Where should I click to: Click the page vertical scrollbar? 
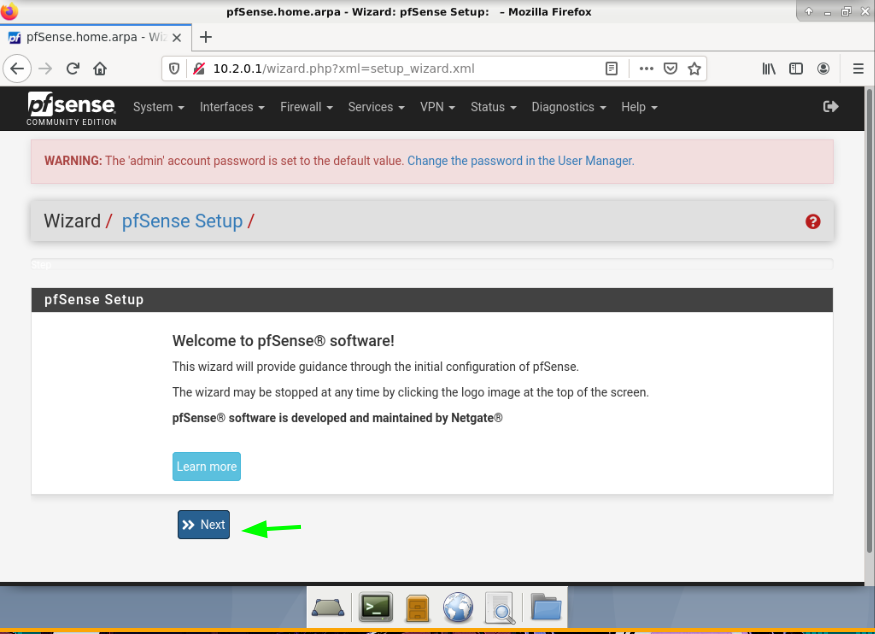(x=869, y=320)
